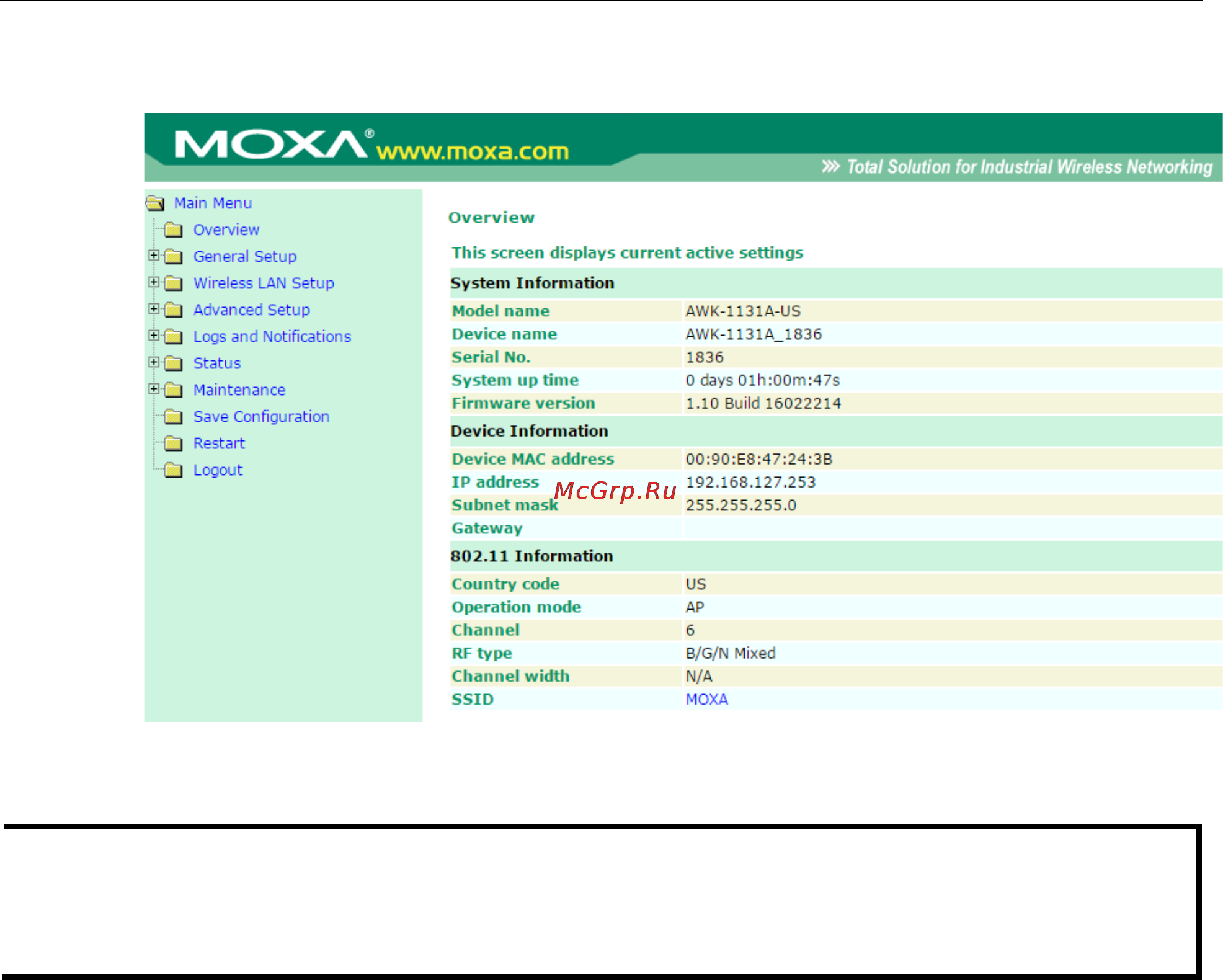
Task: Expand the Wireless LAN Setup tree node
Action: pos(154,282)
